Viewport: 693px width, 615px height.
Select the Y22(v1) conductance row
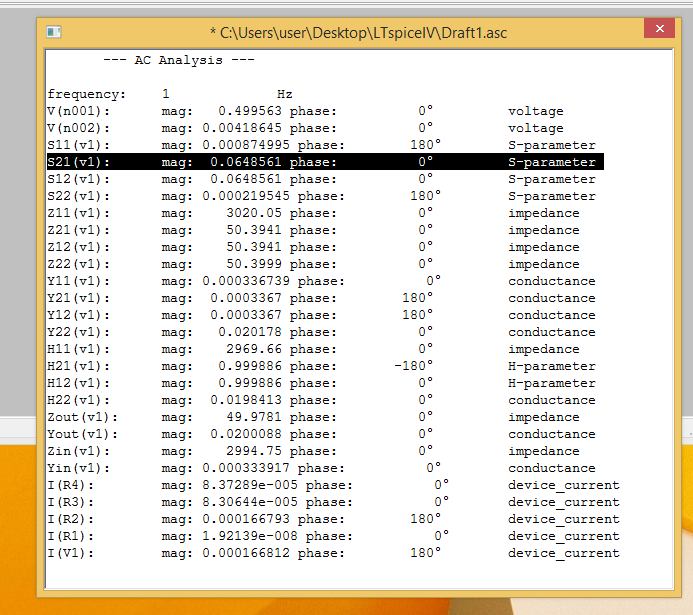(321, 332)
